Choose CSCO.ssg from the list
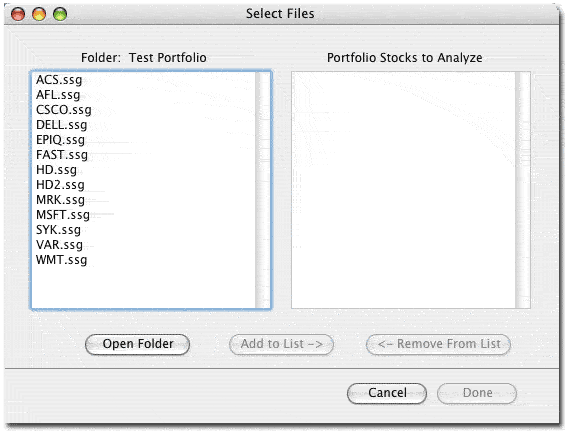Image resolution: width=565 pixels, height=432 pixels. 64,110
